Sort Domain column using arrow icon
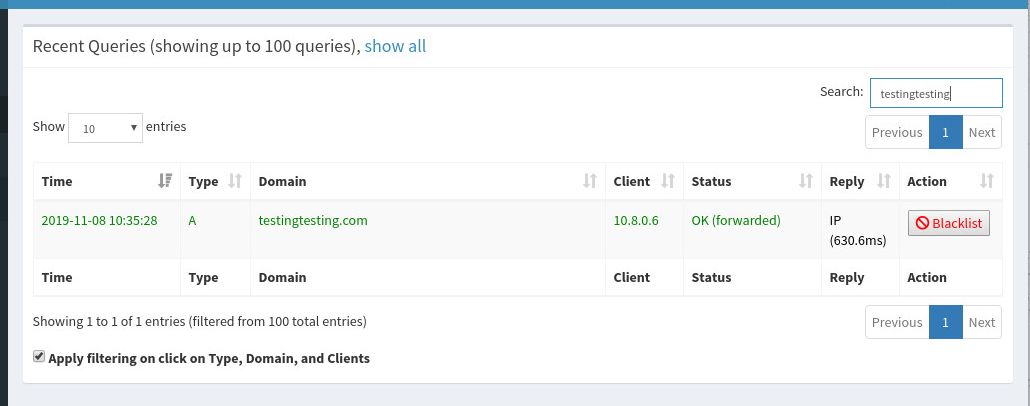This screenshot has width=1030, height=406. (590, 181)
